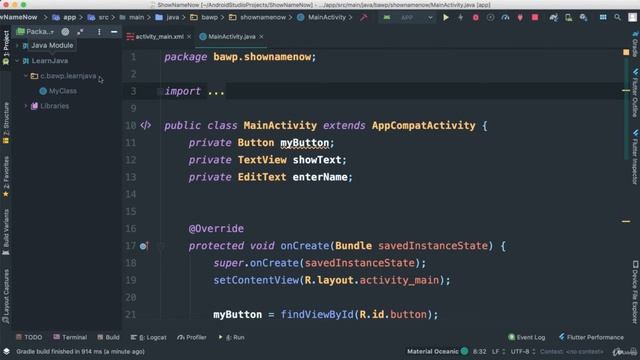Viewport: 640px width, 360px height.
Task: Click the Make Project hammer icon
Action: coord(363,18)
